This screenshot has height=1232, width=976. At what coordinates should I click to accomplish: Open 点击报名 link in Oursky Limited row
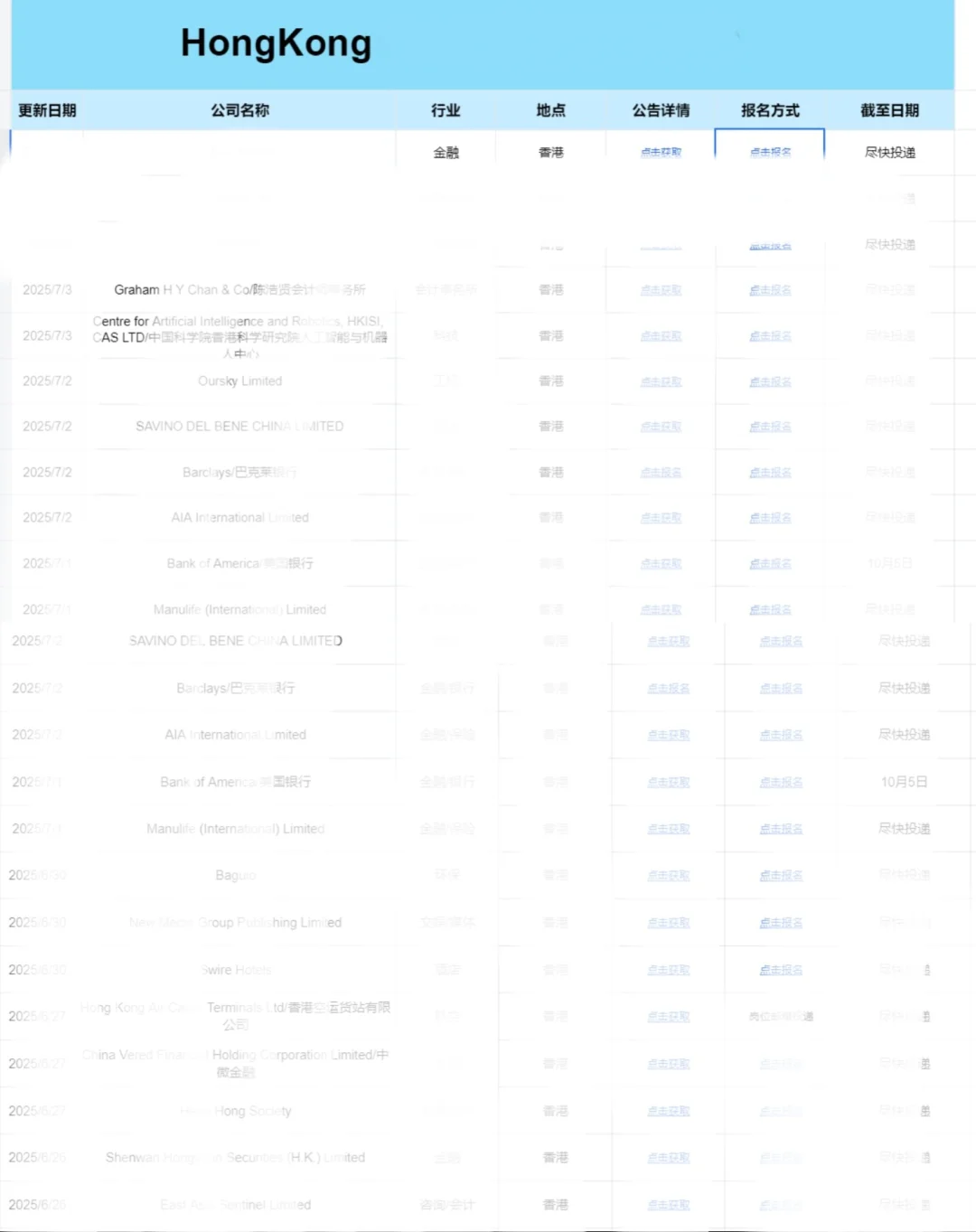tap(770, 381)
